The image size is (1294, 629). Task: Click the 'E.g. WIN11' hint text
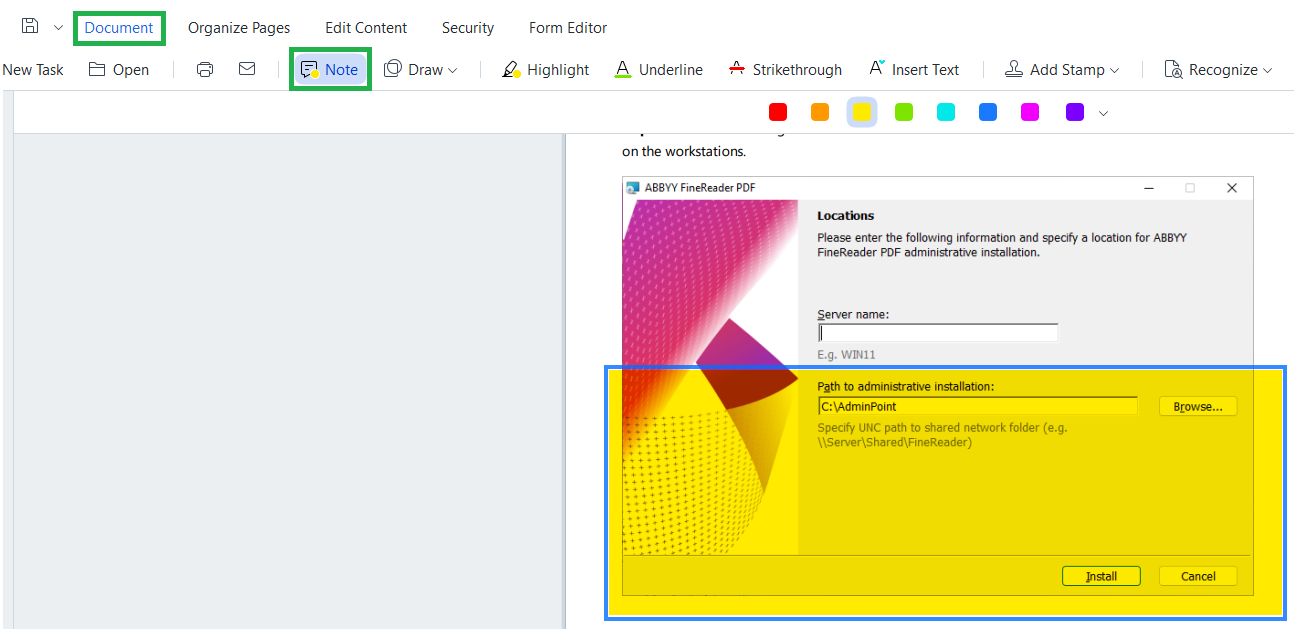[x=846, y=354]
